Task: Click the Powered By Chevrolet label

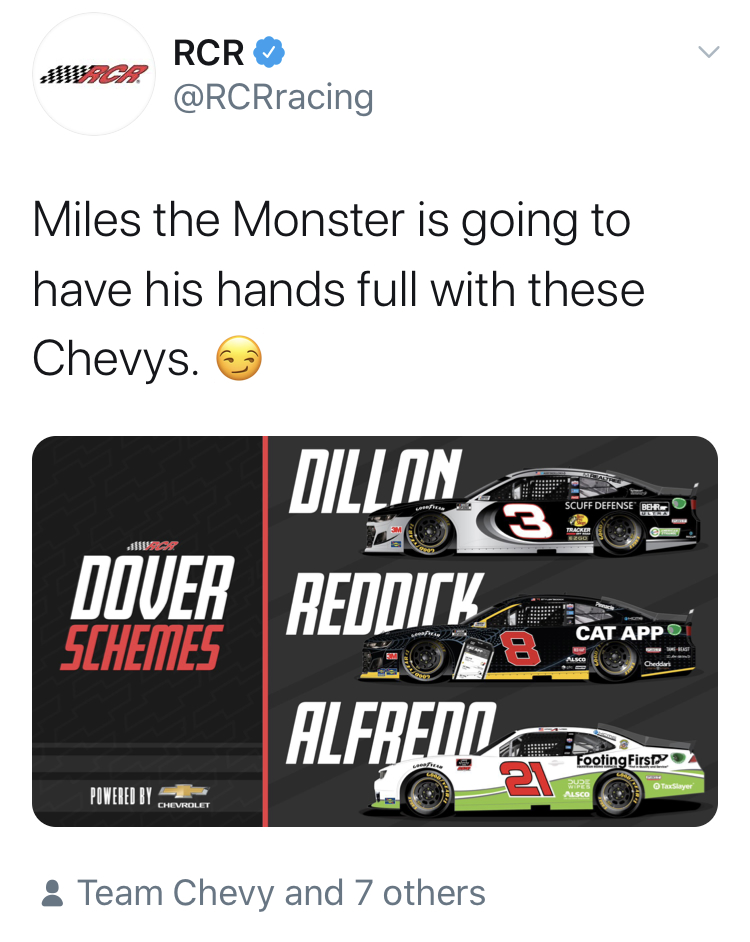Action: coord(150,795)
